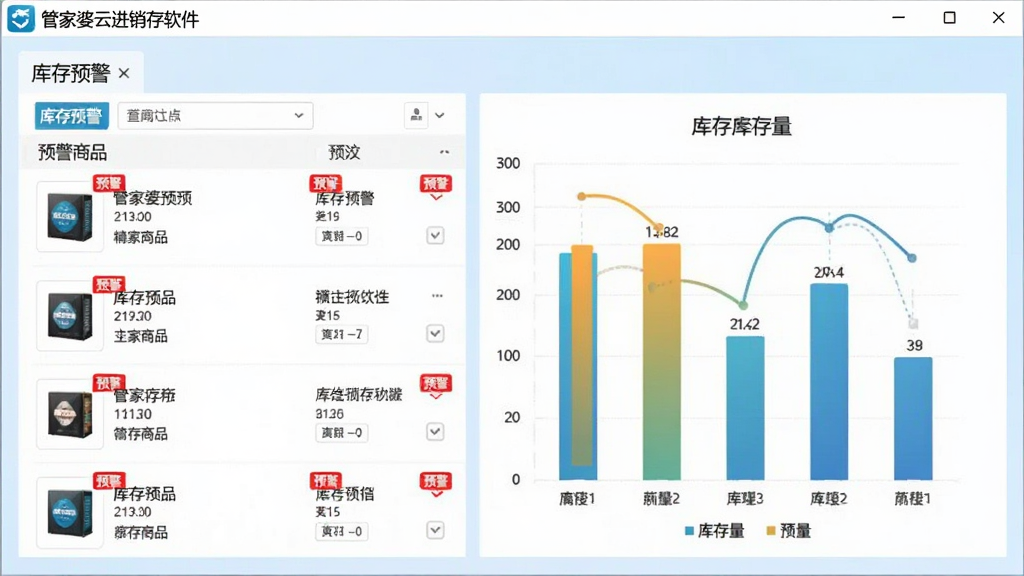Open the product thumbnail priced 219.30
1024x576 pixels.
pyautogui.click(x=70, y=316)
